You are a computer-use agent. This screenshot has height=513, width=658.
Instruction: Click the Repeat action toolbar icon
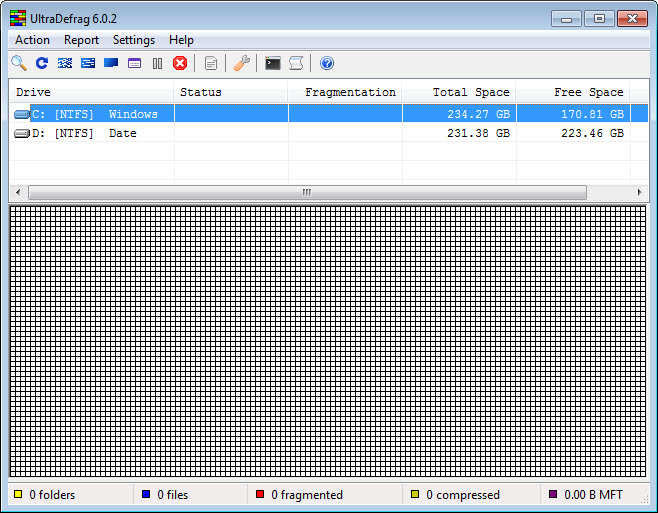(x=42, y=63)
